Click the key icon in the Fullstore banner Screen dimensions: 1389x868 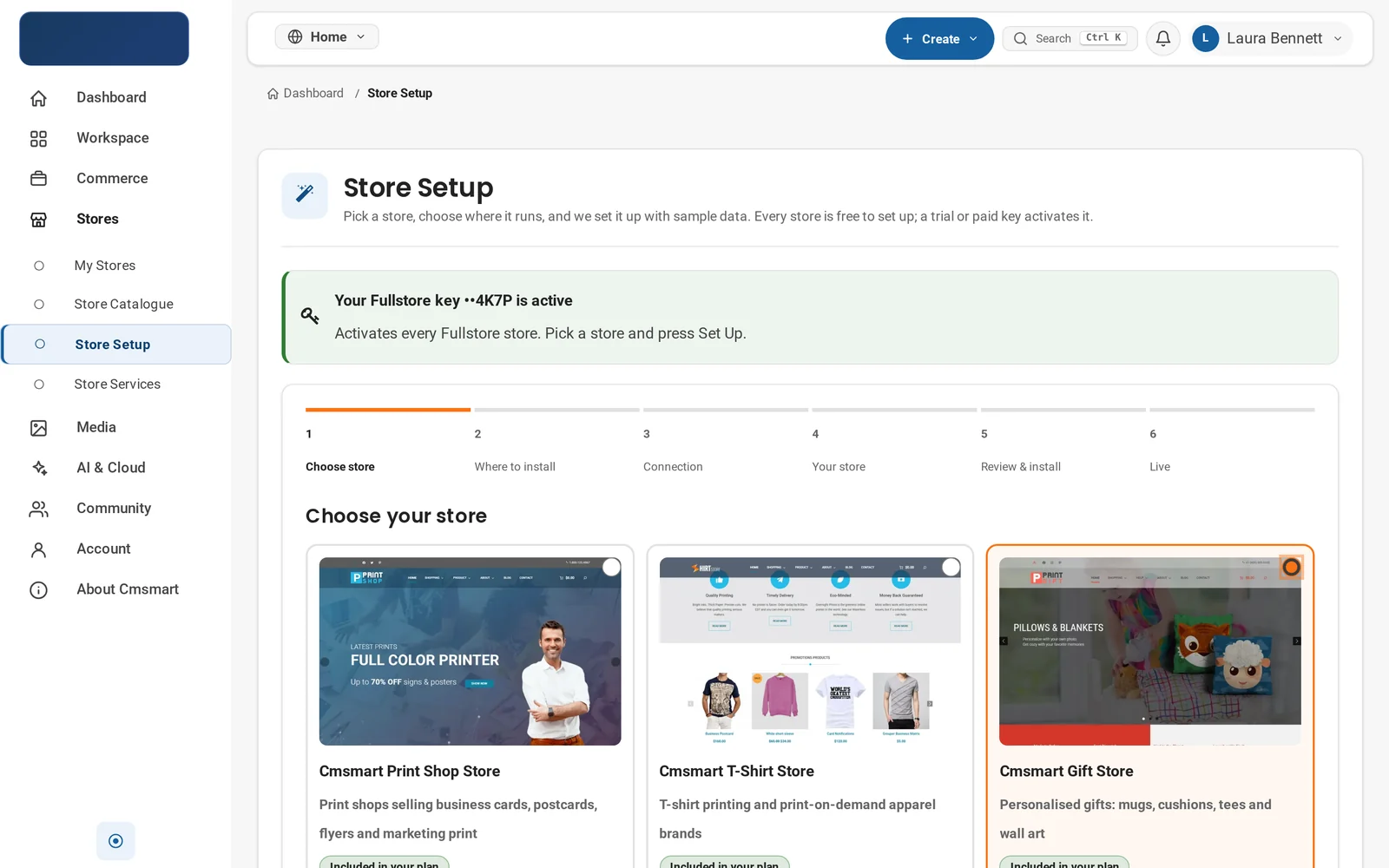(310, 315)
